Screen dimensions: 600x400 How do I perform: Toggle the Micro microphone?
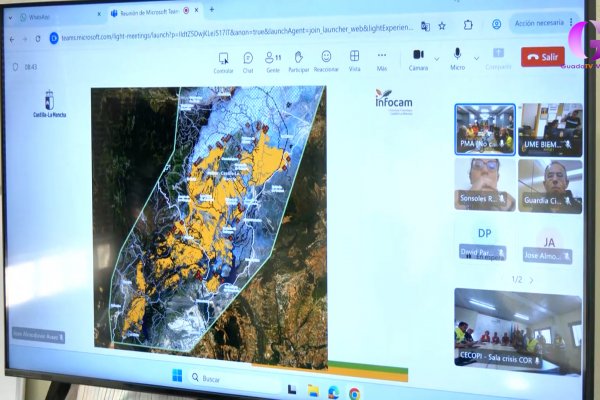(457, 59)
